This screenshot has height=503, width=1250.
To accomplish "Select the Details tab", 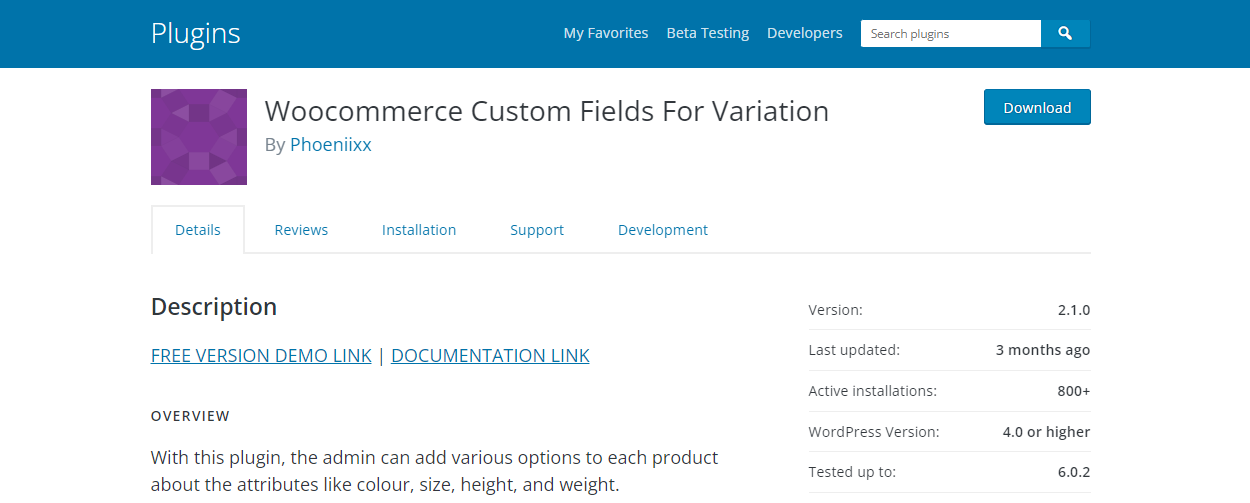I will [198, 230].
